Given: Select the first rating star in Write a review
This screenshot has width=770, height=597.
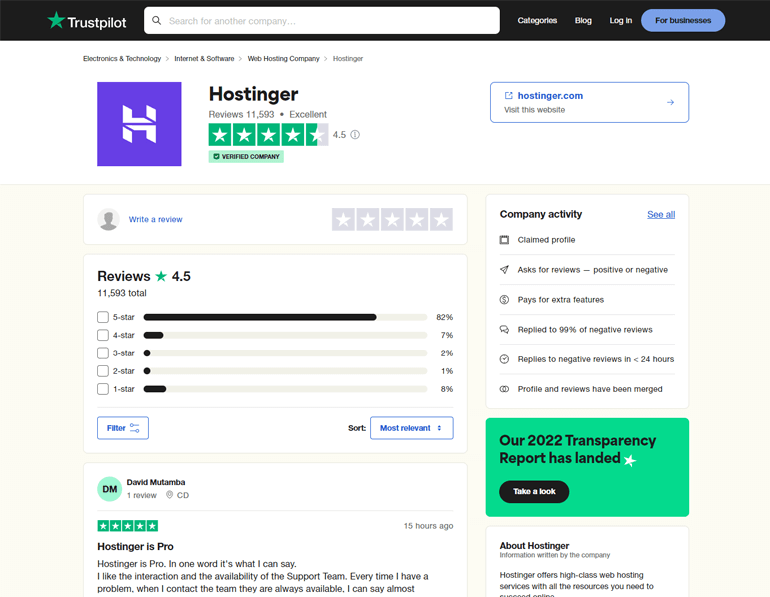Looking at the screenshot, I should (x=343, y=219).
